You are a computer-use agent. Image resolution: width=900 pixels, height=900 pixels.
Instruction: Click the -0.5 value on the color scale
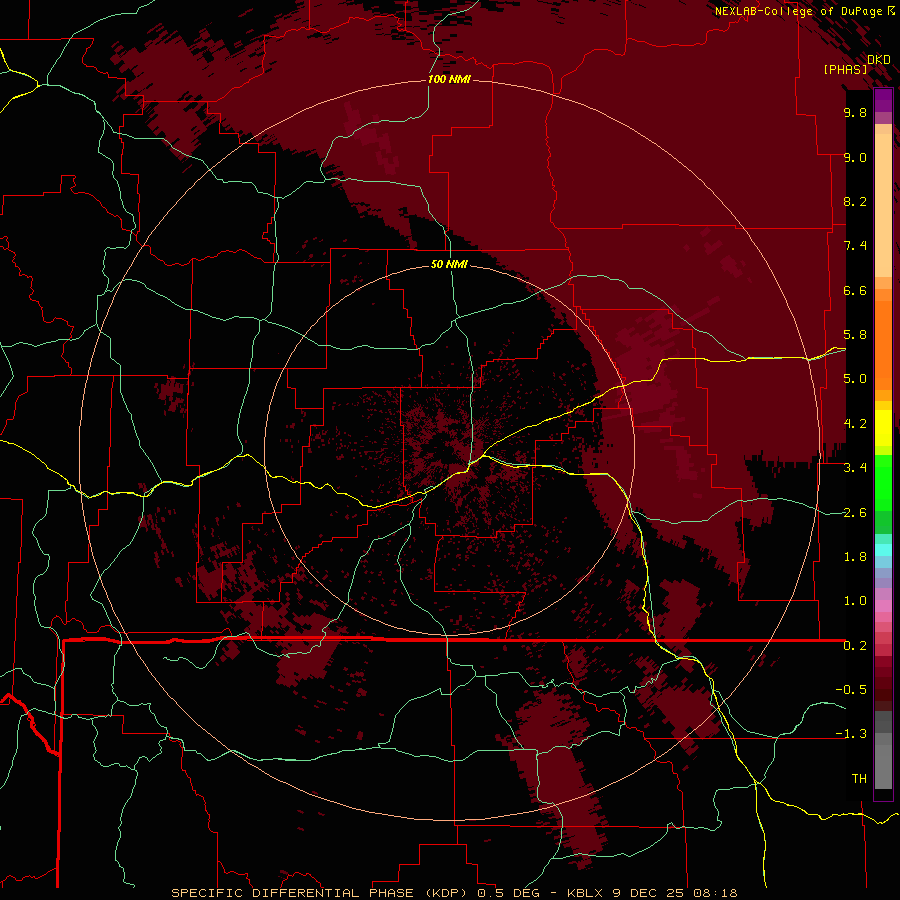(x=851, y=690)
